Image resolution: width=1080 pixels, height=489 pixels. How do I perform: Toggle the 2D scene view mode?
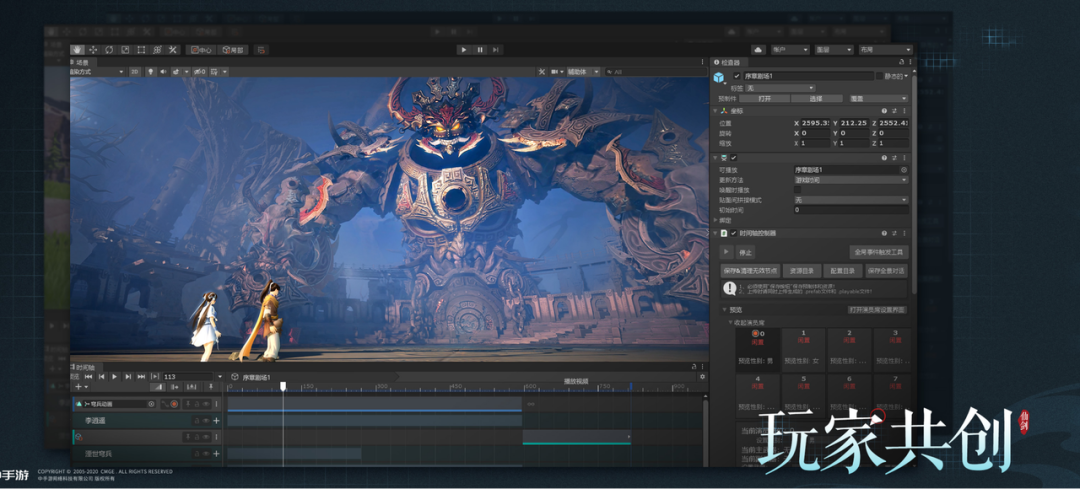[x=134, y=72]
